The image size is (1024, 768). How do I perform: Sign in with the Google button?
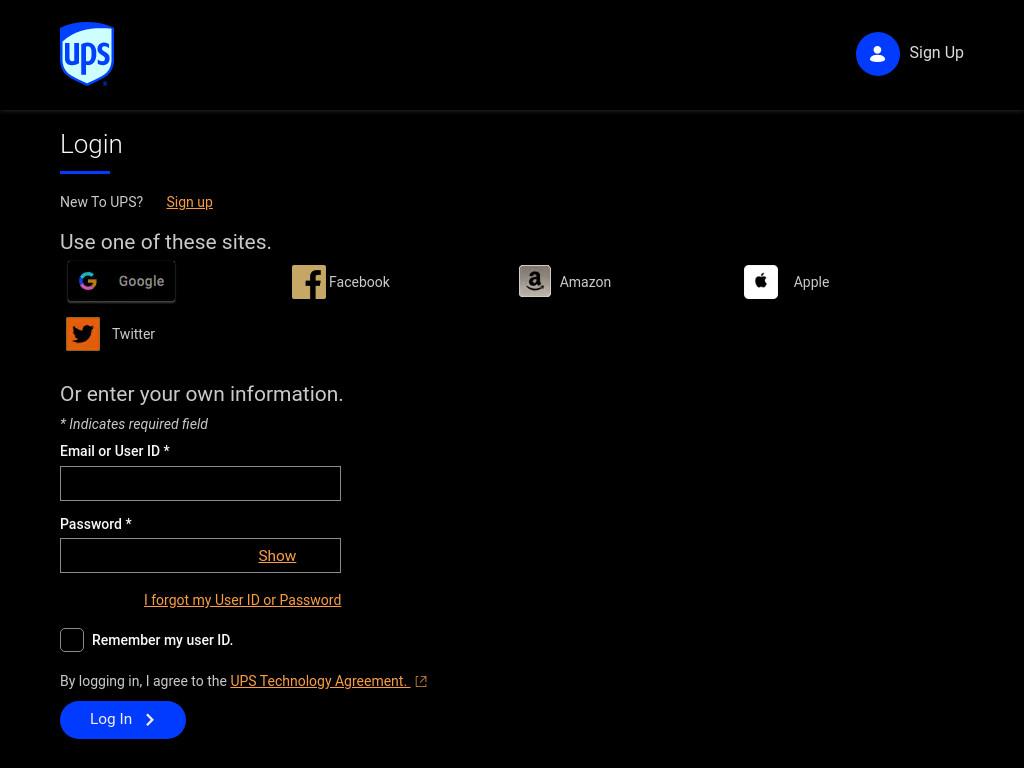coord(121,281)
